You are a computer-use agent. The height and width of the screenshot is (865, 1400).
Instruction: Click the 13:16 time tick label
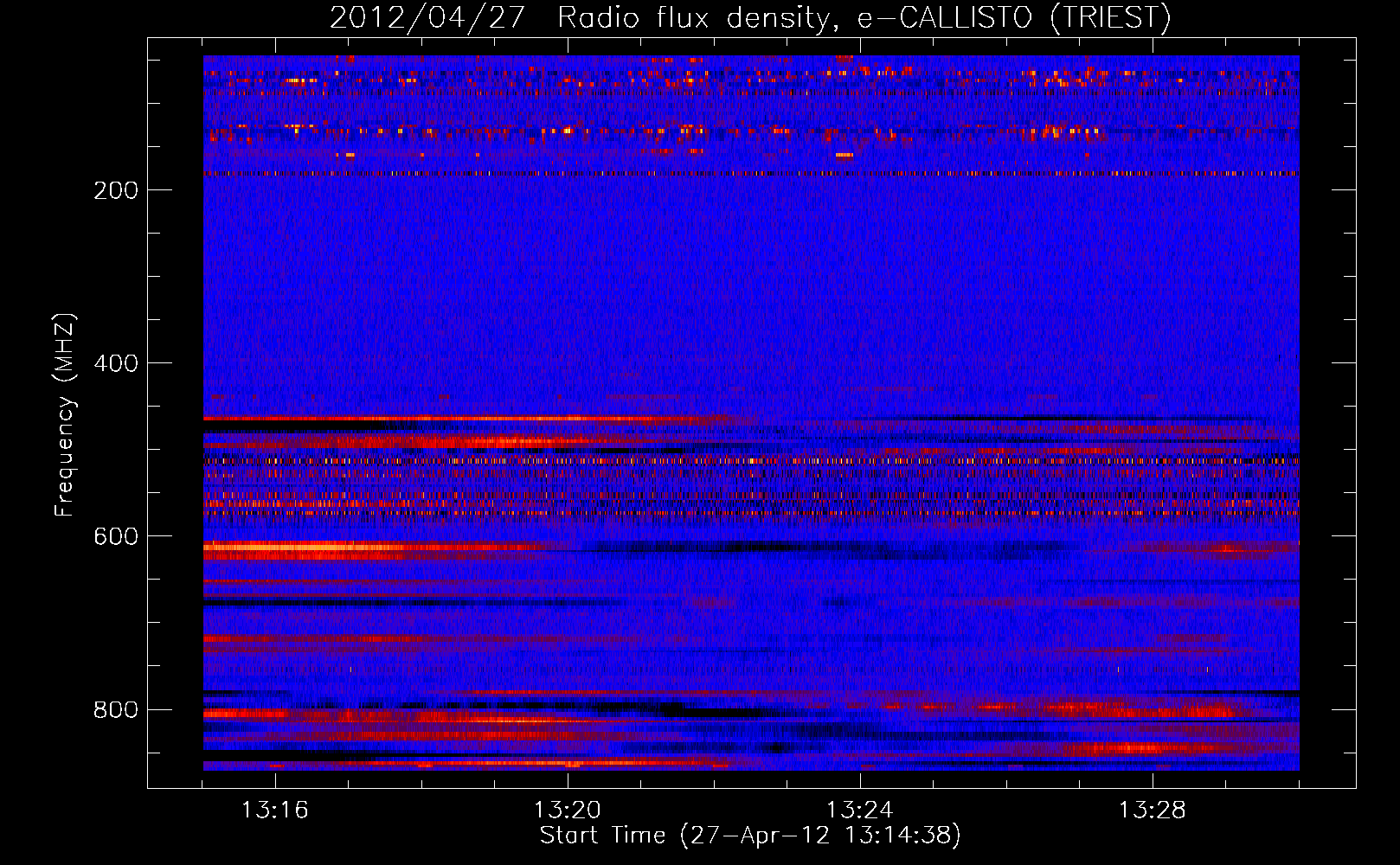point(275,811)
